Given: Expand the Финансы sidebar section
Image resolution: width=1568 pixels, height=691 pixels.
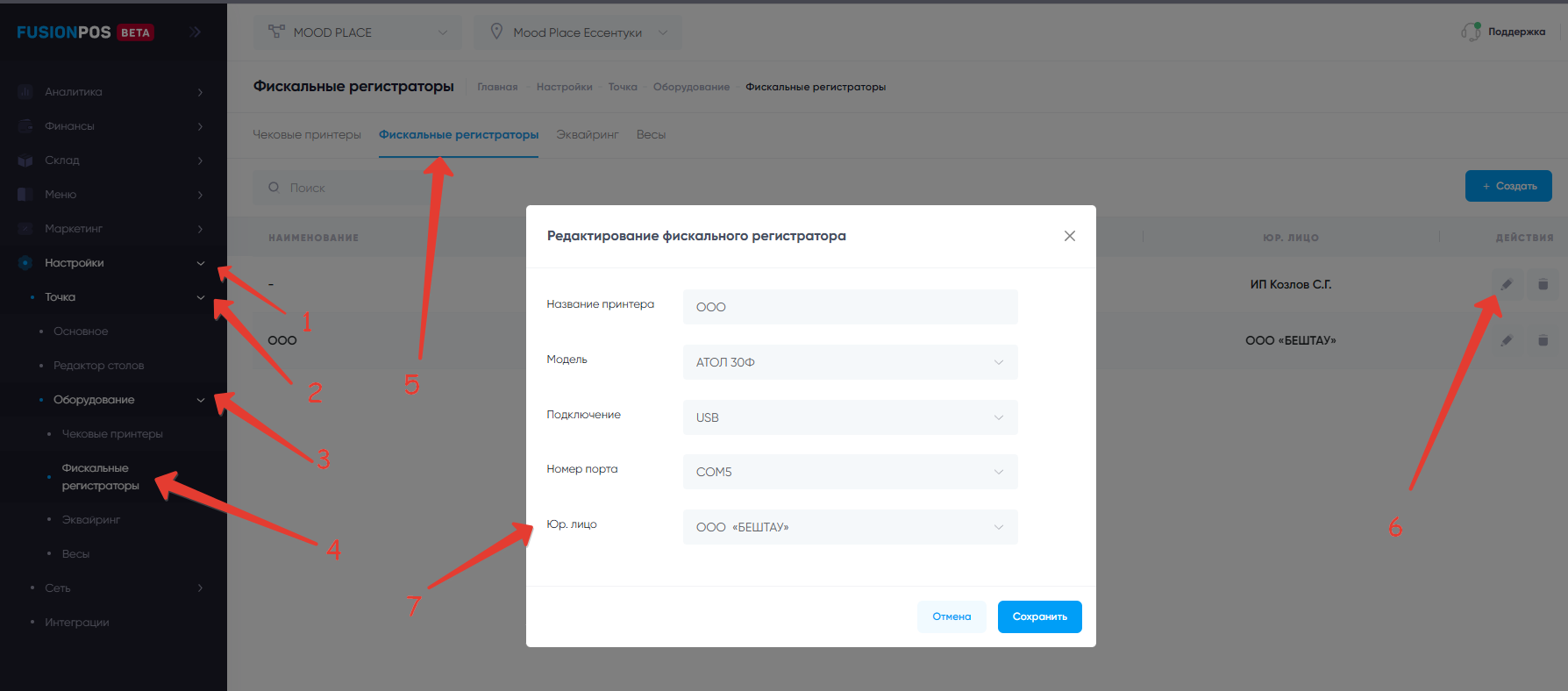Looking at the screenshot, I should [200, 126].
